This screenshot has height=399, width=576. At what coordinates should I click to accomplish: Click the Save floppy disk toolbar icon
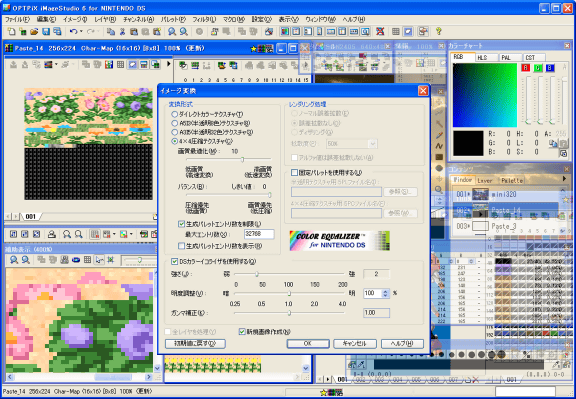coord(46,32)
